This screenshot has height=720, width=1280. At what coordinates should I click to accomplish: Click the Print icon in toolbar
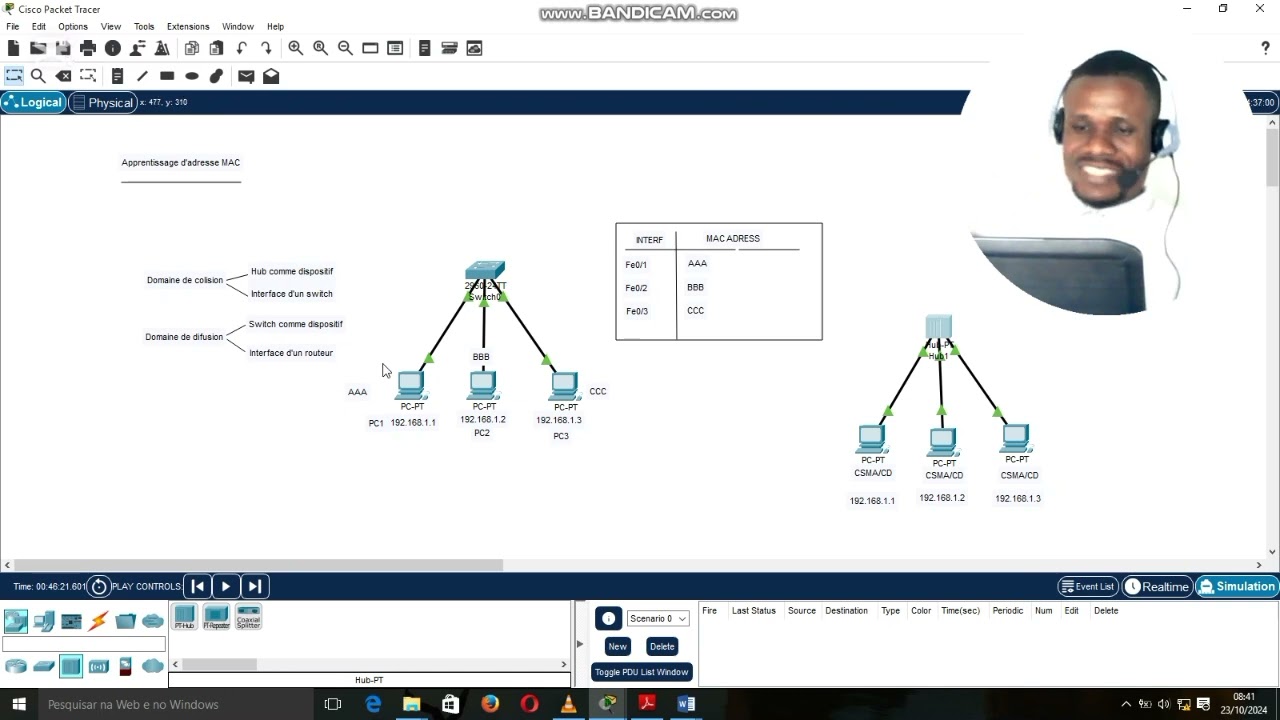click(x=88, y=48)
